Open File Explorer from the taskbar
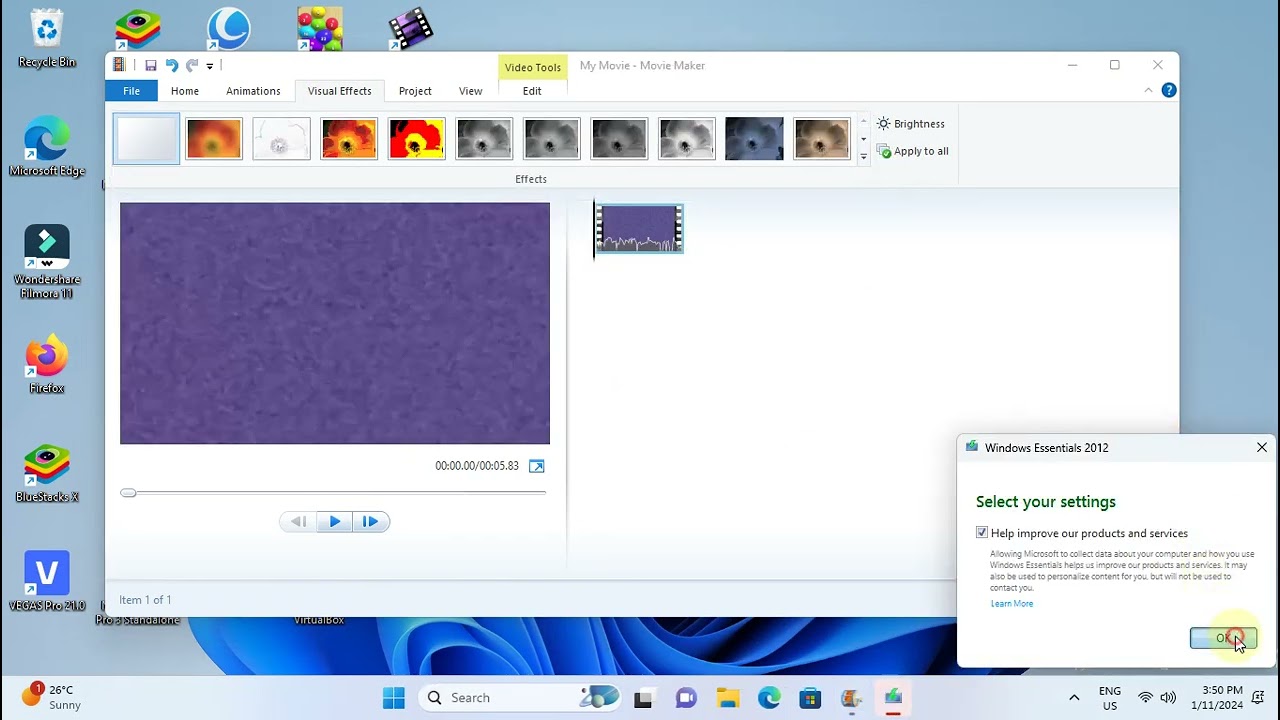 (x=727, y=698)
